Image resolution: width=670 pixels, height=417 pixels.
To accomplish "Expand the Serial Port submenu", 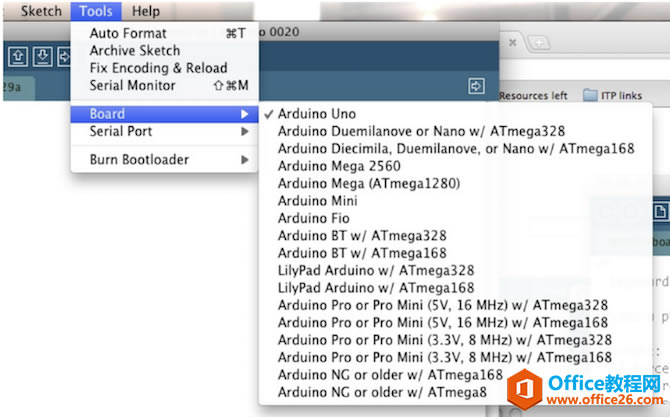I will pyautogui.click(x=165, y=131).
